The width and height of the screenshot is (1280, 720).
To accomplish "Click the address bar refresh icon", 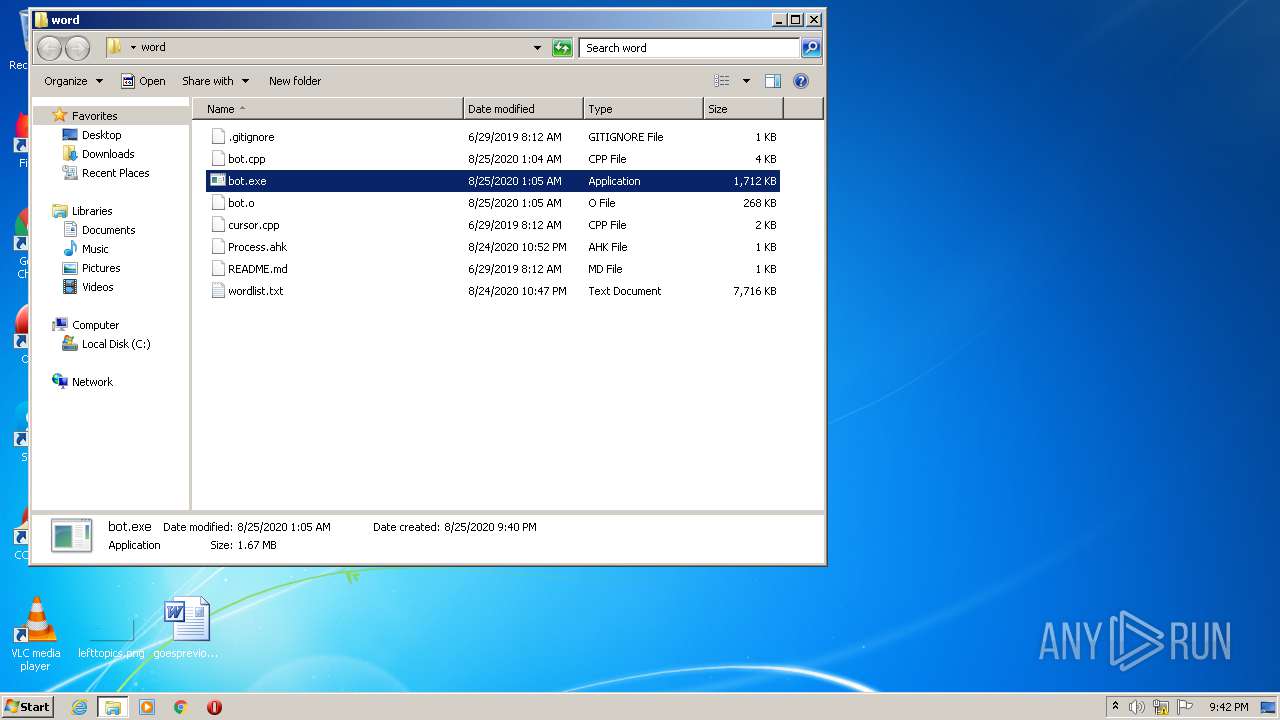I will coord(562,47).
